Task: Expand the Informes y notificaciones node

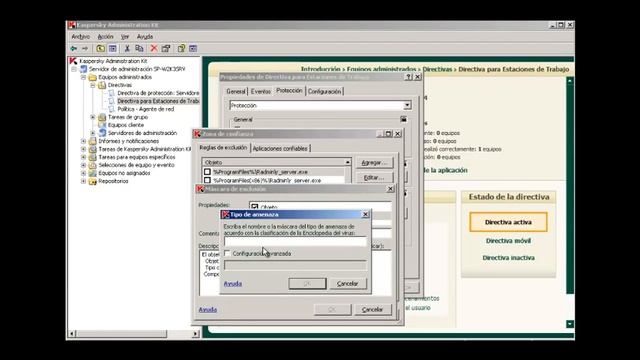Action: point(84,141)
